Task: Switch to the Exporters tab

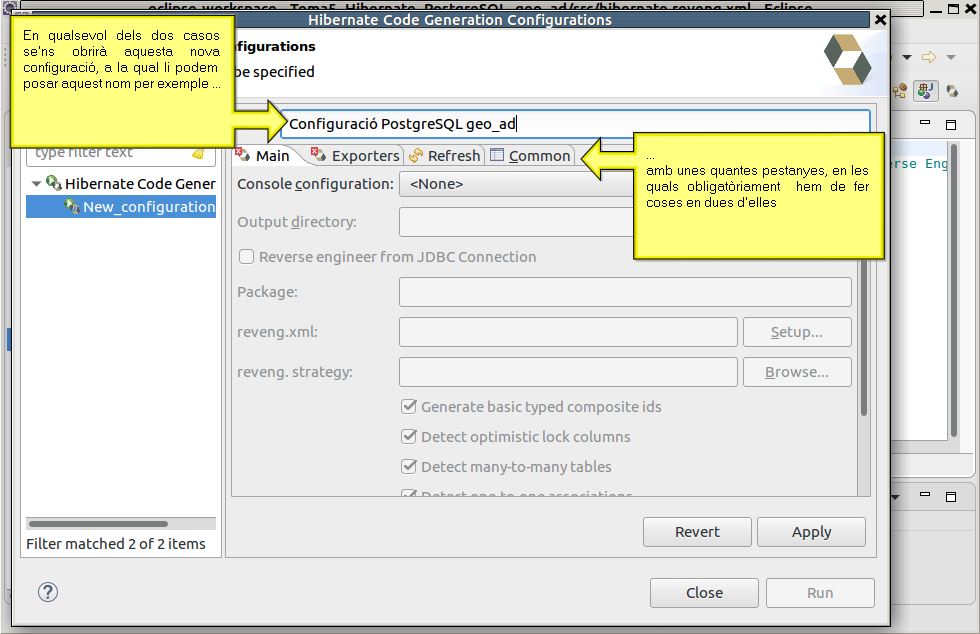Action: coord(356,156)
